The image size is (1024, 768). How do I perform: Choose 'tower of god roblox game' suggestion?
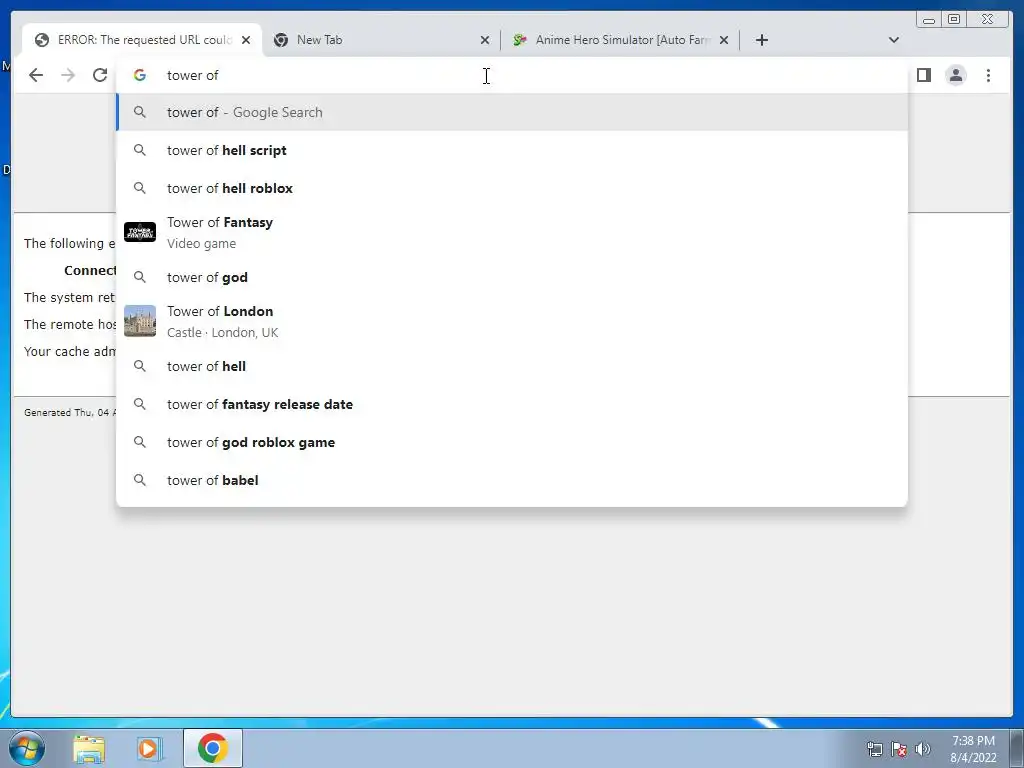pos(512,442)
